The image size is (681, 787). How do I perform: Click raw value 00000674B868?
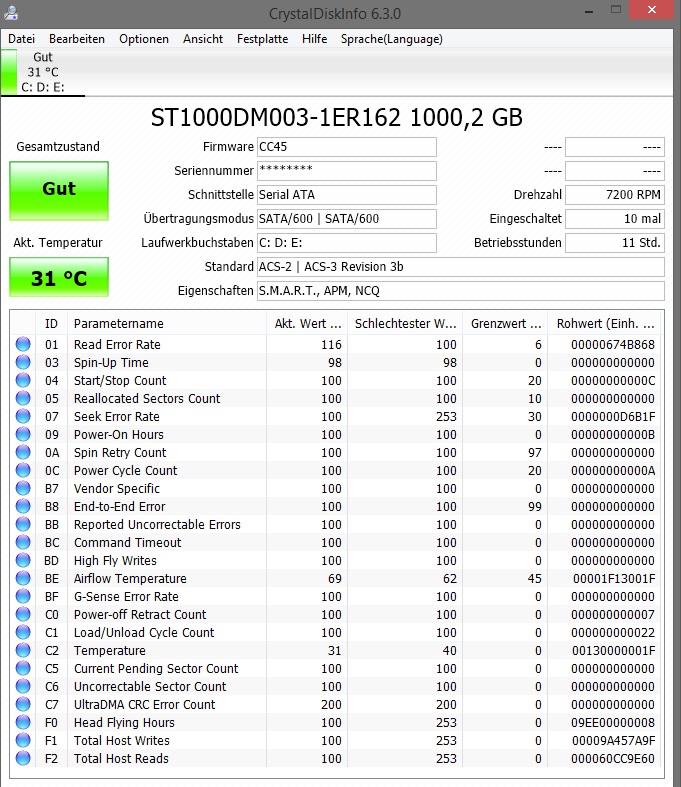click(613, 345)
